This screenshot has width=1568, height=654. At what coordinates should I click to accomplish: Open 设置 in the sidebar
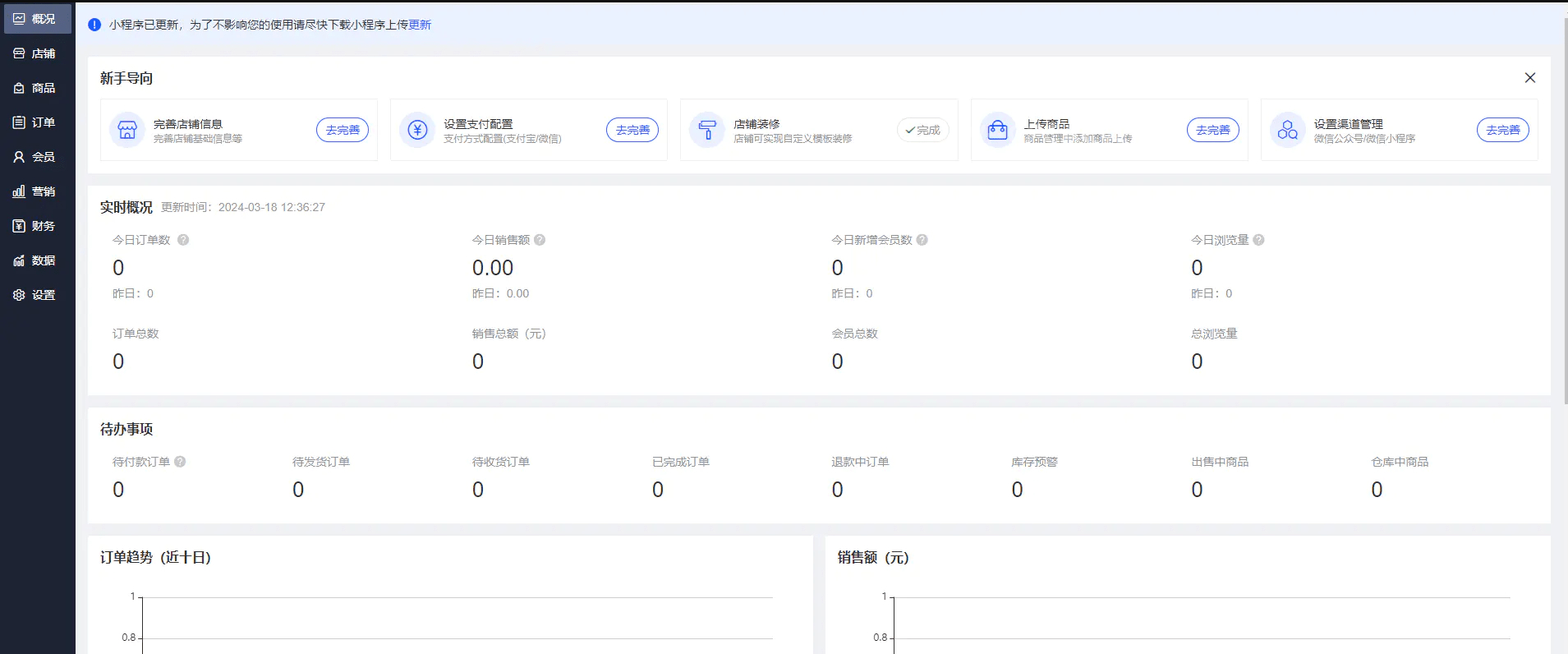(36, 295)
